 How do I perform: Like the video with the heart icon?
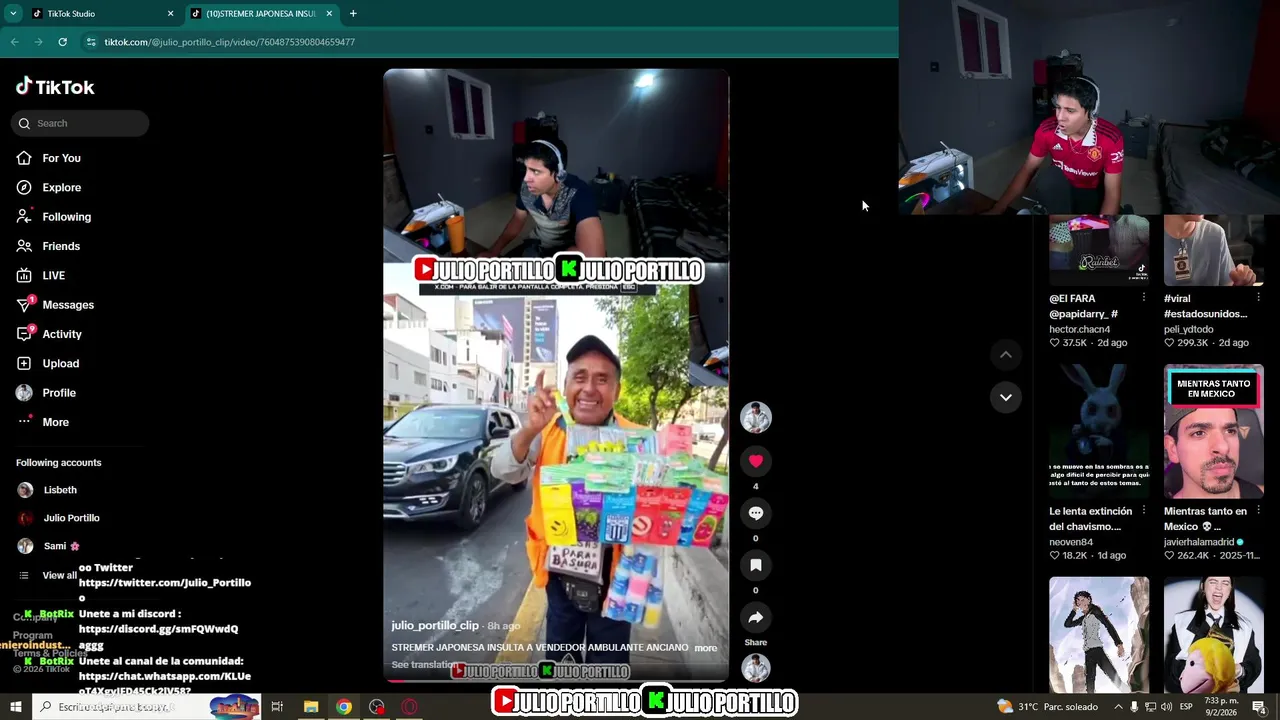coord(756,461)
